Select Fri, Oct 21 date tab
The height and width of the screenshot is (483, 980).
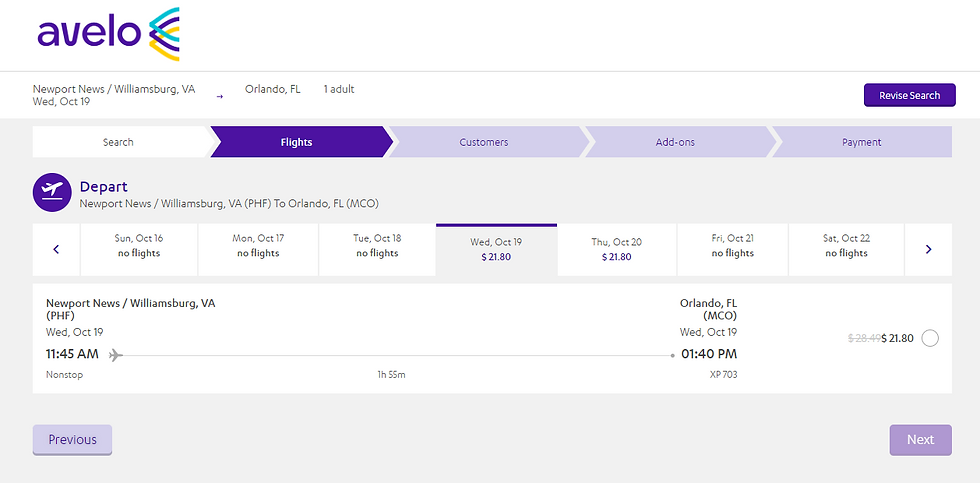click(732, 249)
